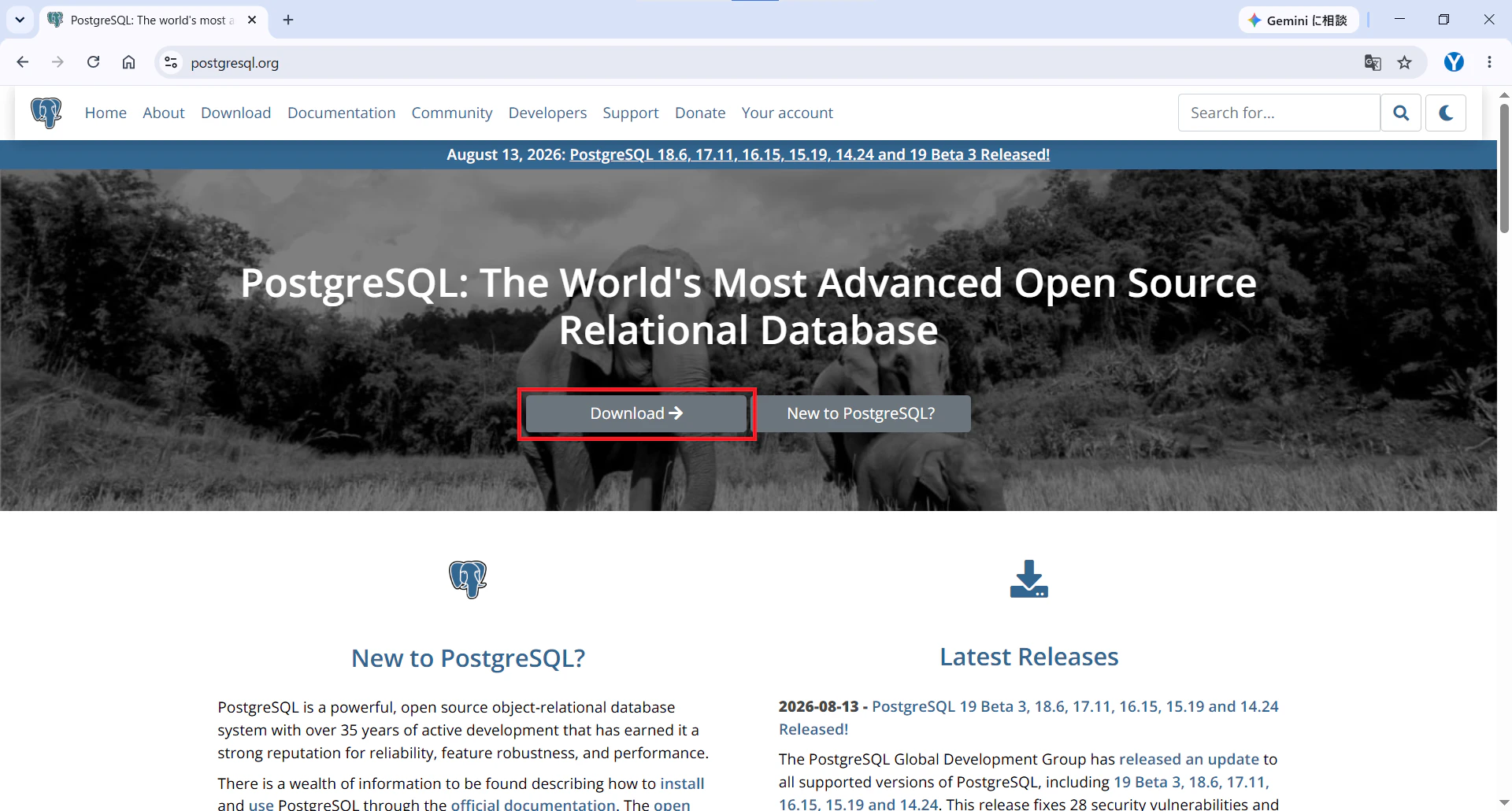Image resolution: width=1512 pixels, height=811 pixels.
Task: Focus the Search for... input field
Action: (1279, 113)
